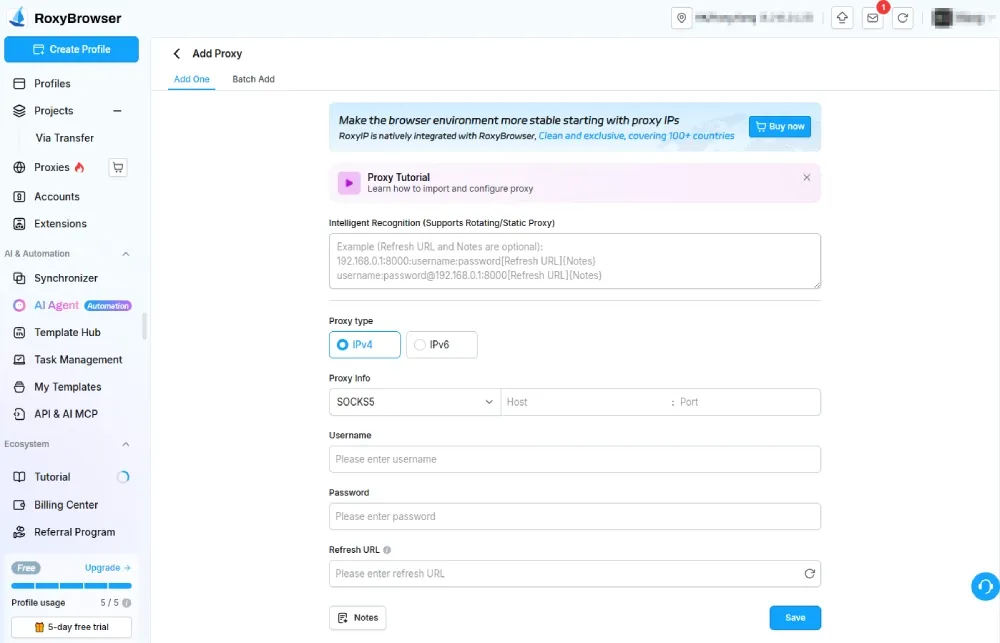The image size is (1000, 643).
Task: Collapse the AI & Automation section
Action: click(126, 254)
